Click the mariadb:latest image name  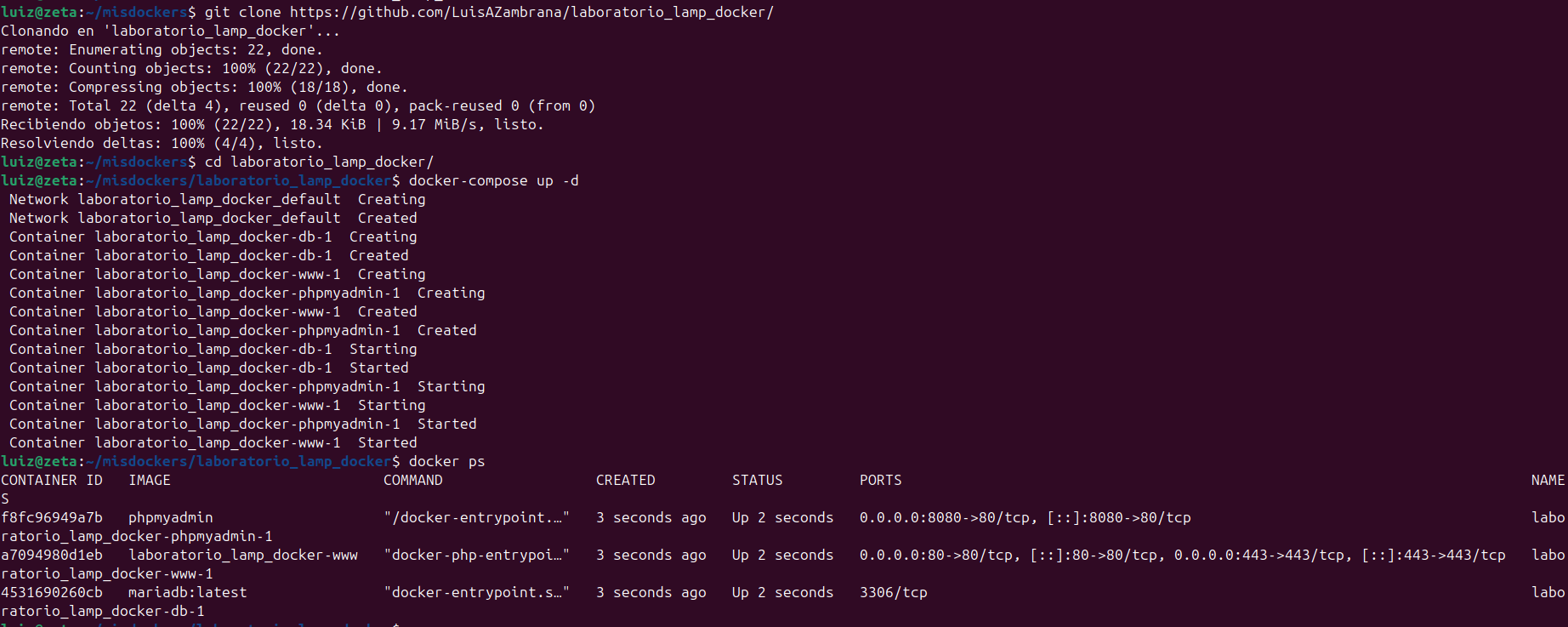(187, 592)
